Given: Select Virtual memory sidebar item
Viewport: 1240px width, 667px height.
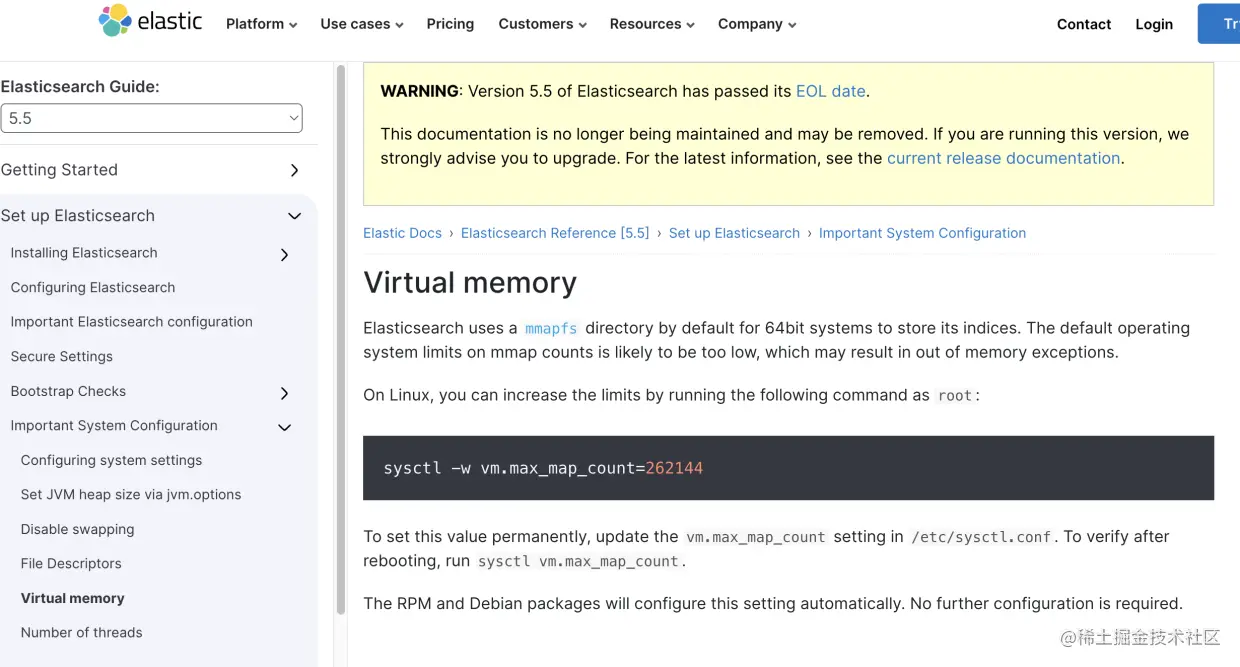Looking at the screenshot, I should click(x=72, y=598).
